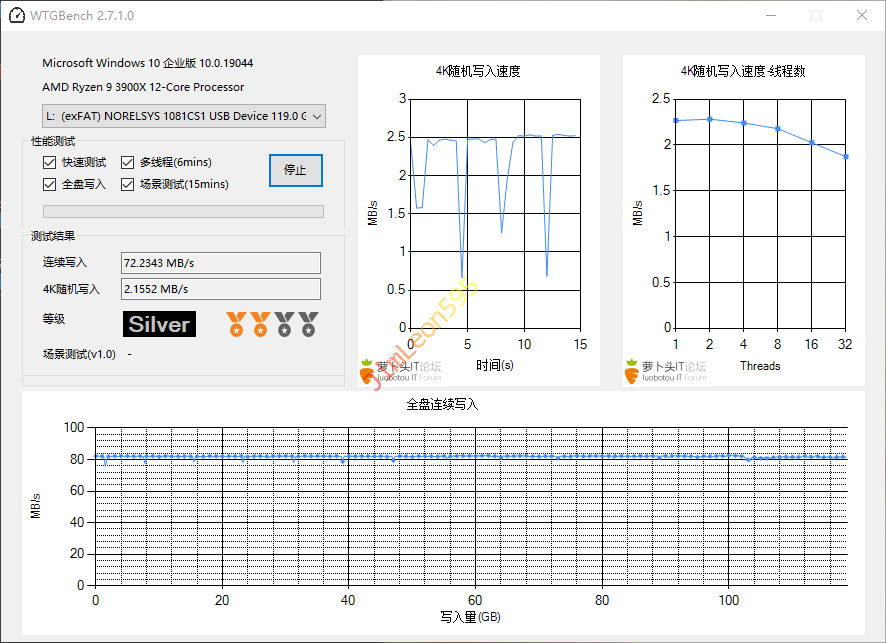Click carrot logo in thread-count chart
Image resolution: width=886 pixels, height=643 pixels.
point(631,370)
